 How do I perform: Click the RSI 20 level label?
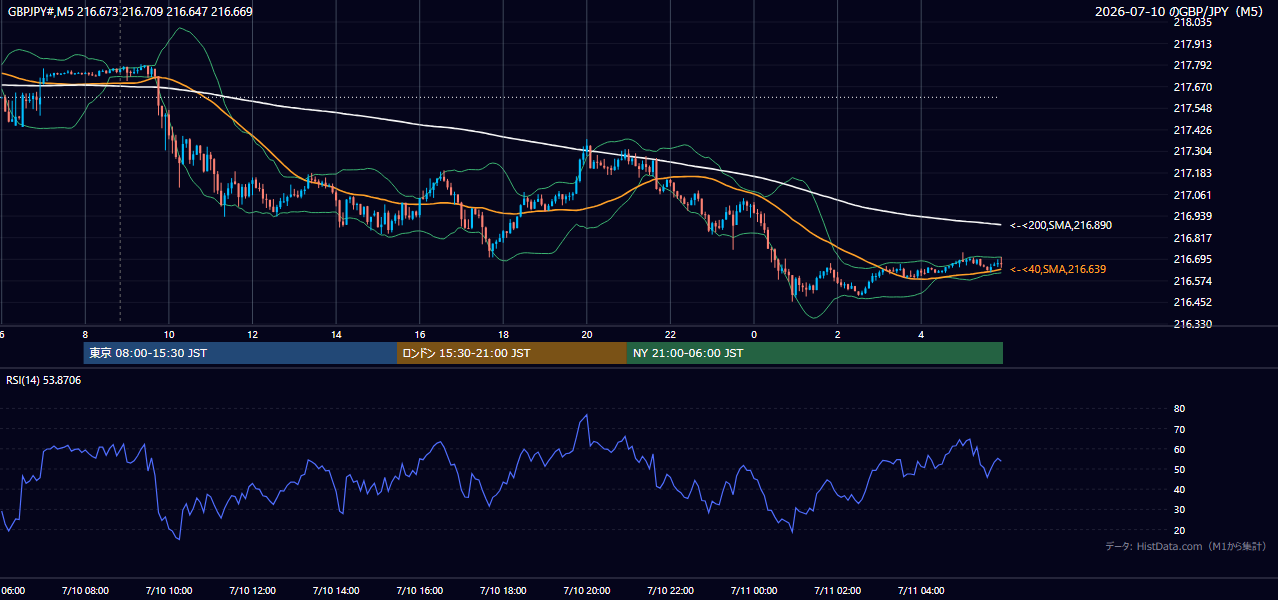coord(1179,530)
